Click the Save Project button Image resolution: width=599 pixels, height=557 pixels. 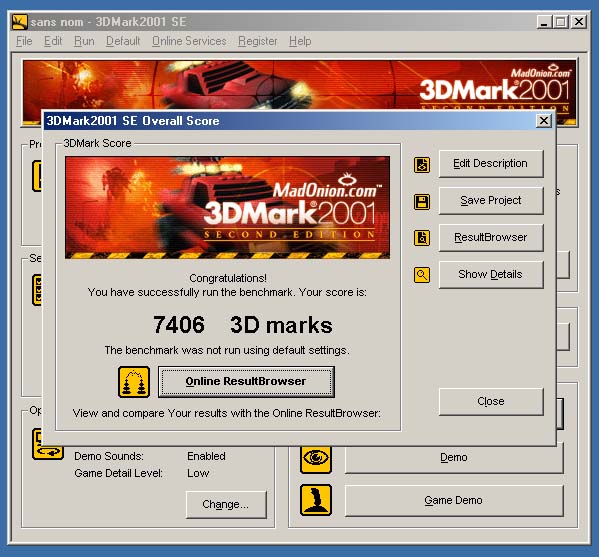click(x=491, y=201)
